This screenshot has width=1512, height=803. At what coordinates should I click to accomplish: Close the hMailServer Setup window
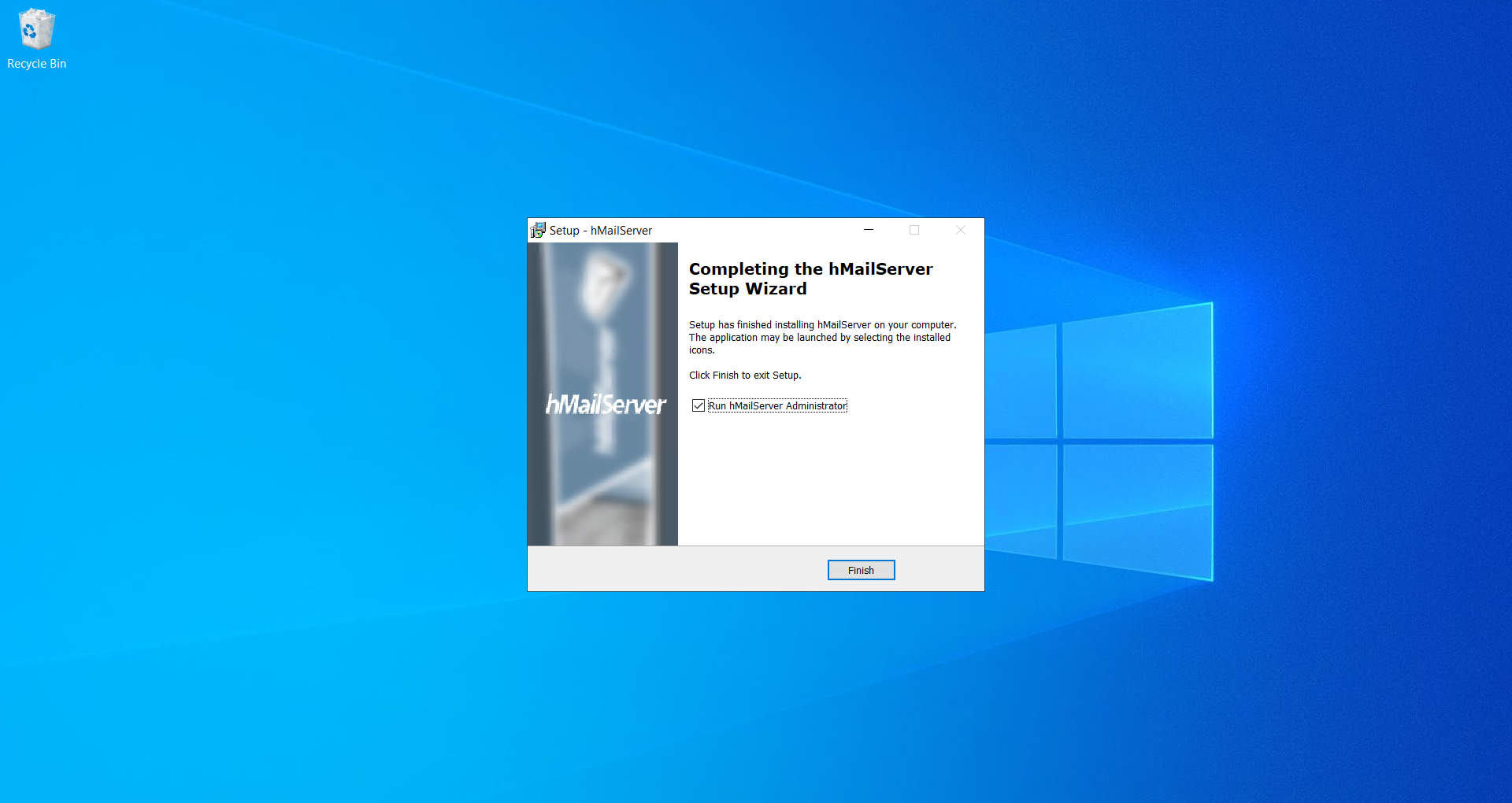coord(960,230)
